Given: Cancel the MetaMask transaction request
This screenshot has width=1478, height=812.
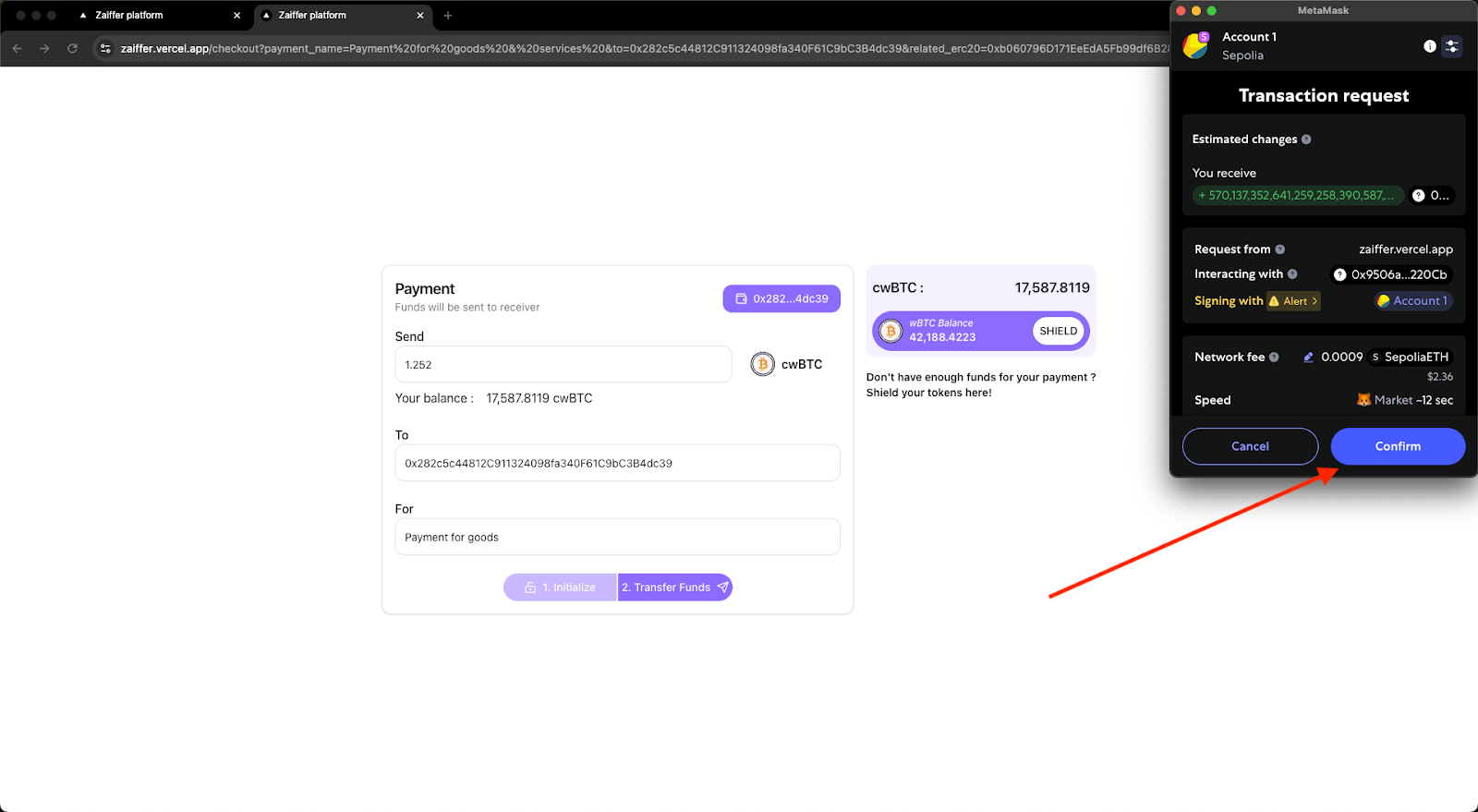Looking at the screenshot, I should click(x=1250, y=446).
